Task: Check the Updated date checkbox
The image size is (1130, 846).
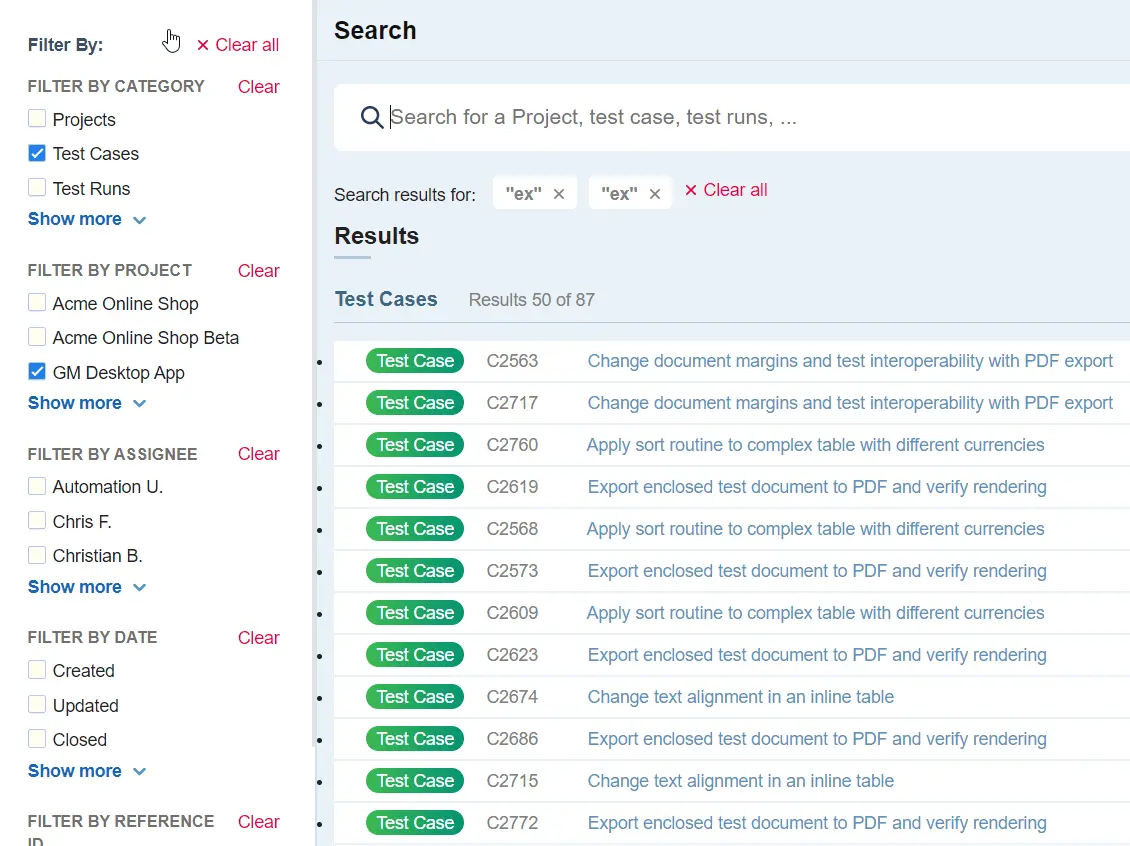Action: point(37,705)
